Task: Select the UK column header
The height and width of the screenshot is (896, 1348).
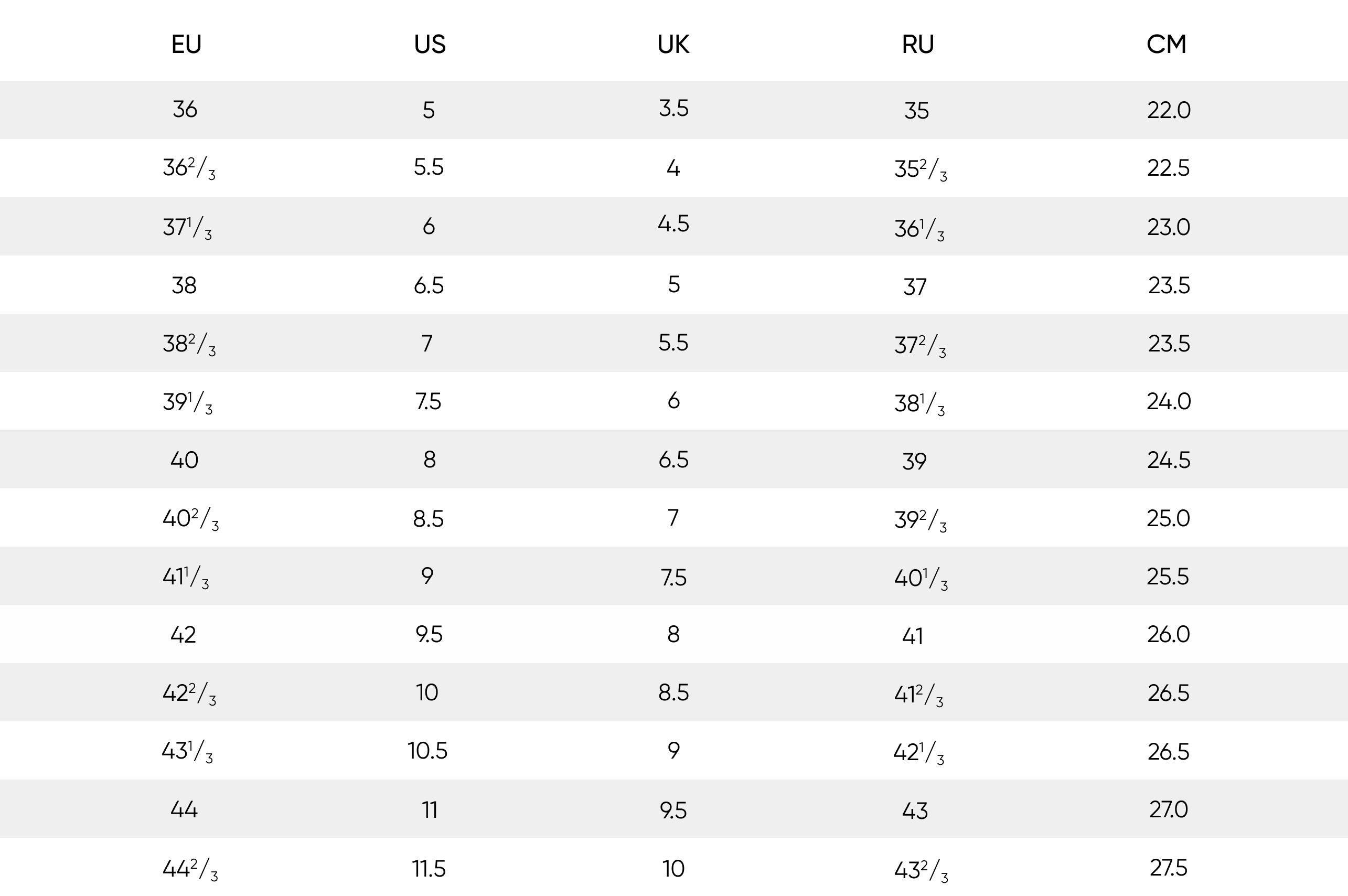Action: (x=673, y=44)
